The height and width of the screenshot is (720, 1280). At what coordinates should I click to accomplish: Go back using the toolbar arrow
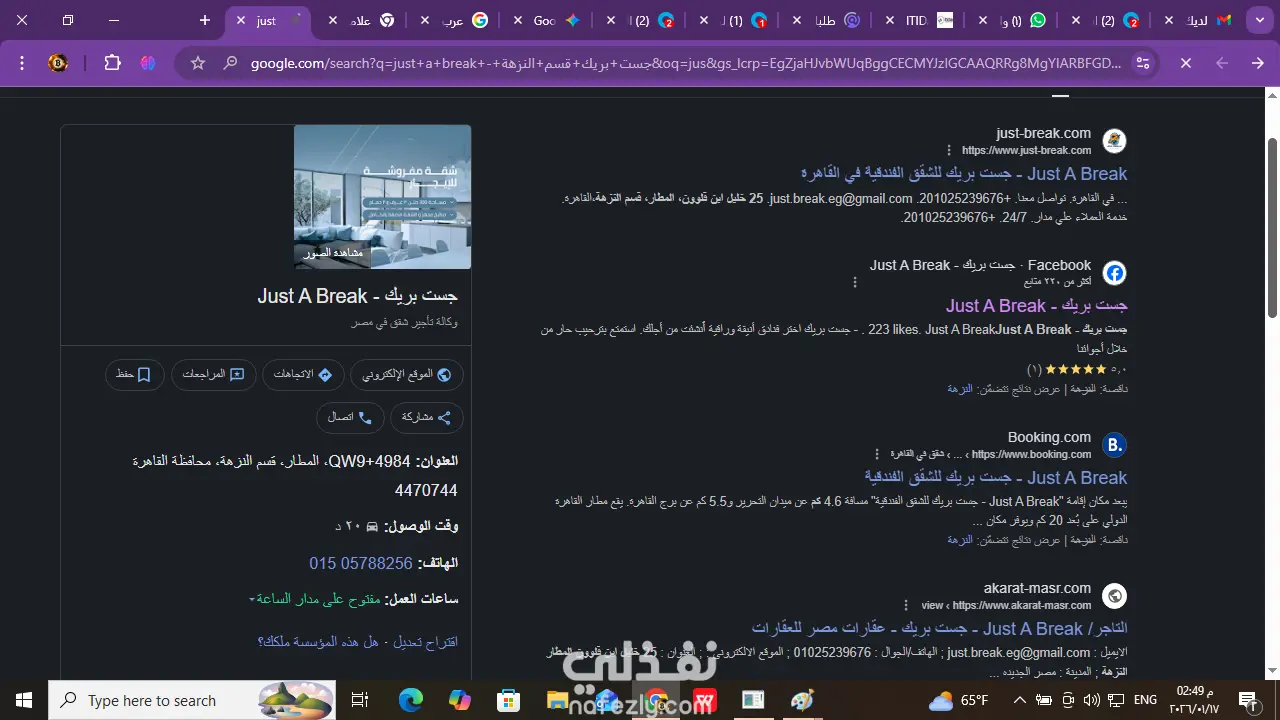coord(1222,63)
